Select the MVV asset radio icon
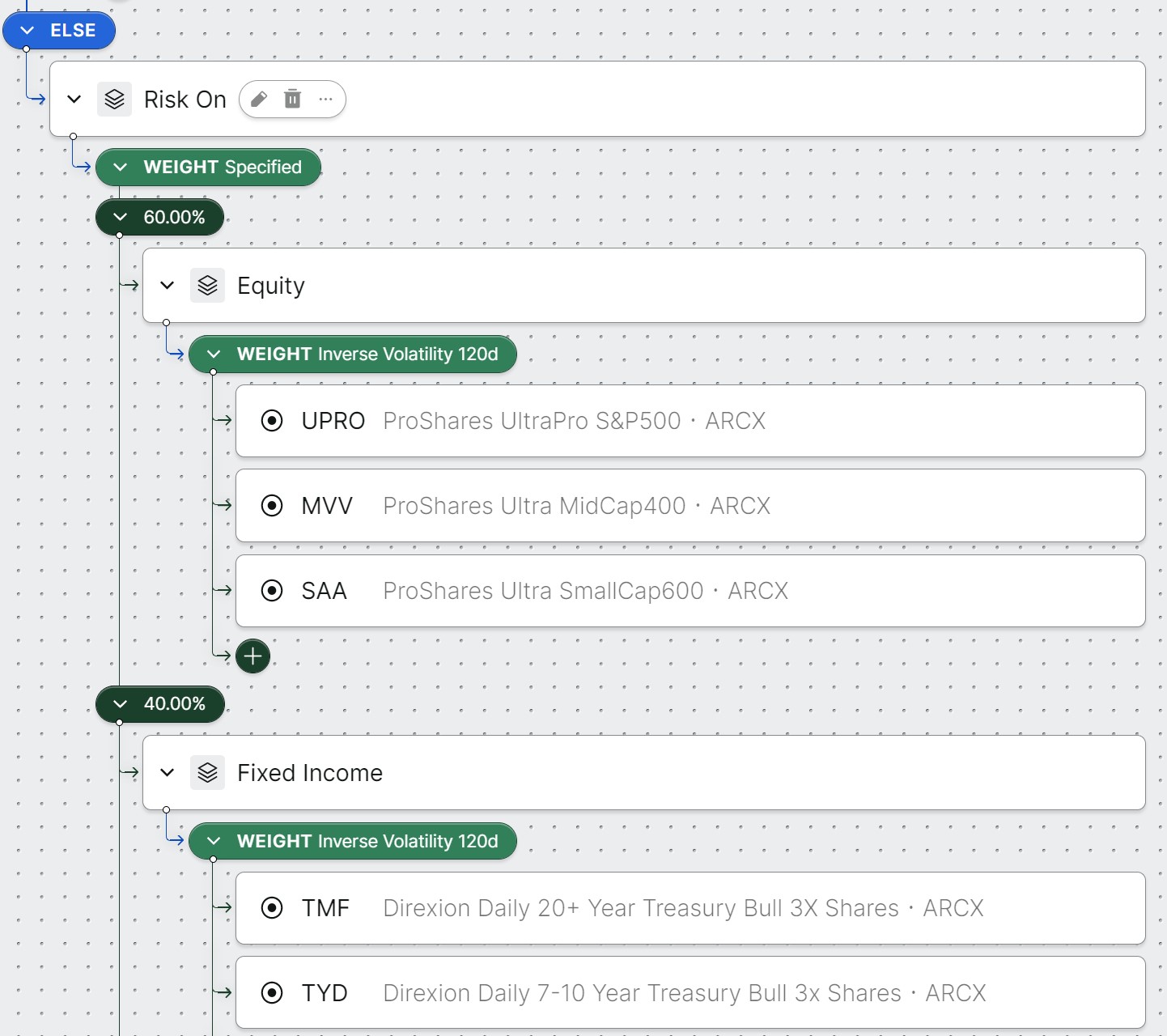 (x=272, y=506)
